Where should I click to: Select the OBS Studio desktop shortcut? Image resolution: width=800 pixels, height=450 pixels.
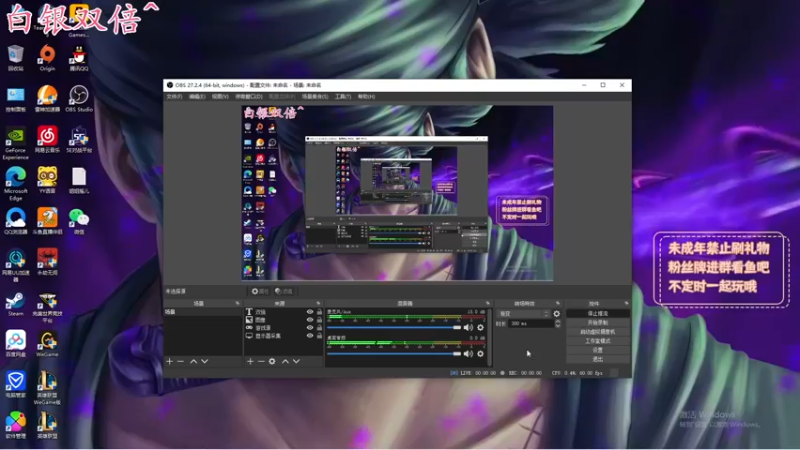(79, 98)
